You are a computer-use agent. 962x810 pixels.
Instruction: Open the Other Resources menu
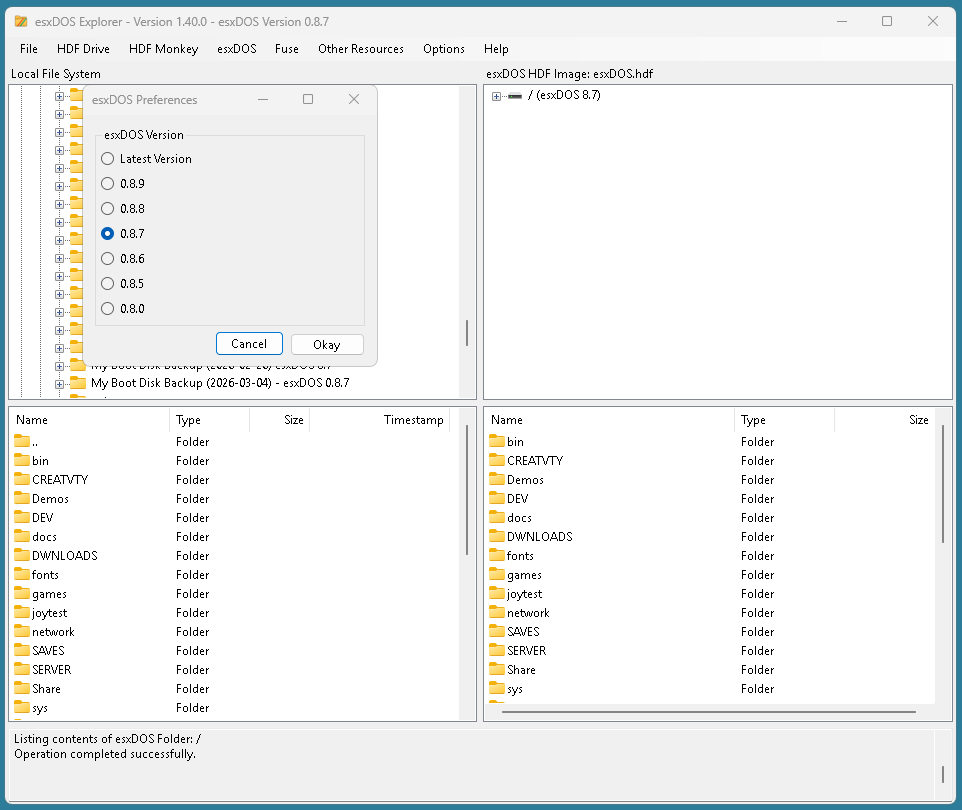pos(361,49)
